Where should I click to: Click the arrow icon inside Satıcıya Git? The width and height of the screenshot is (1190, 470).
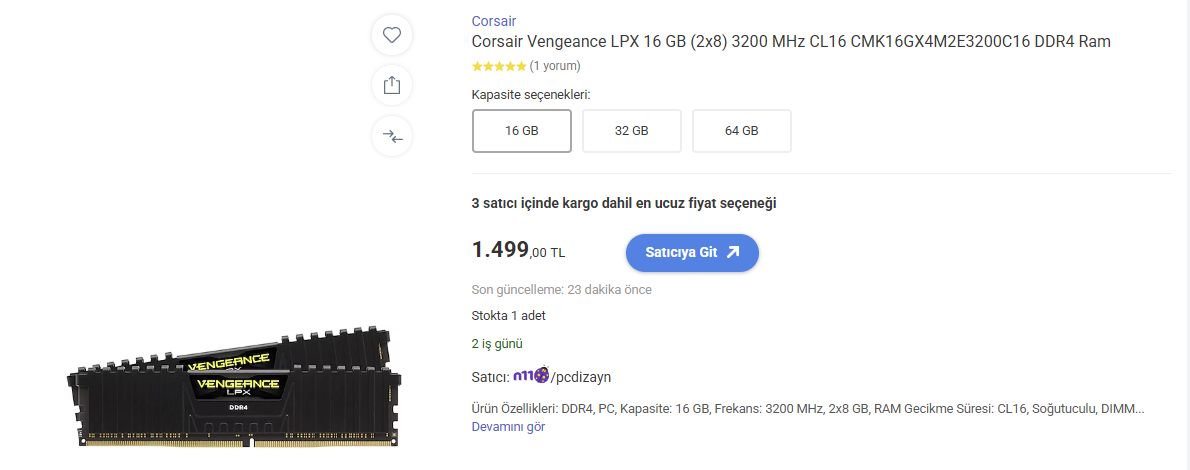tap(733, 253)
